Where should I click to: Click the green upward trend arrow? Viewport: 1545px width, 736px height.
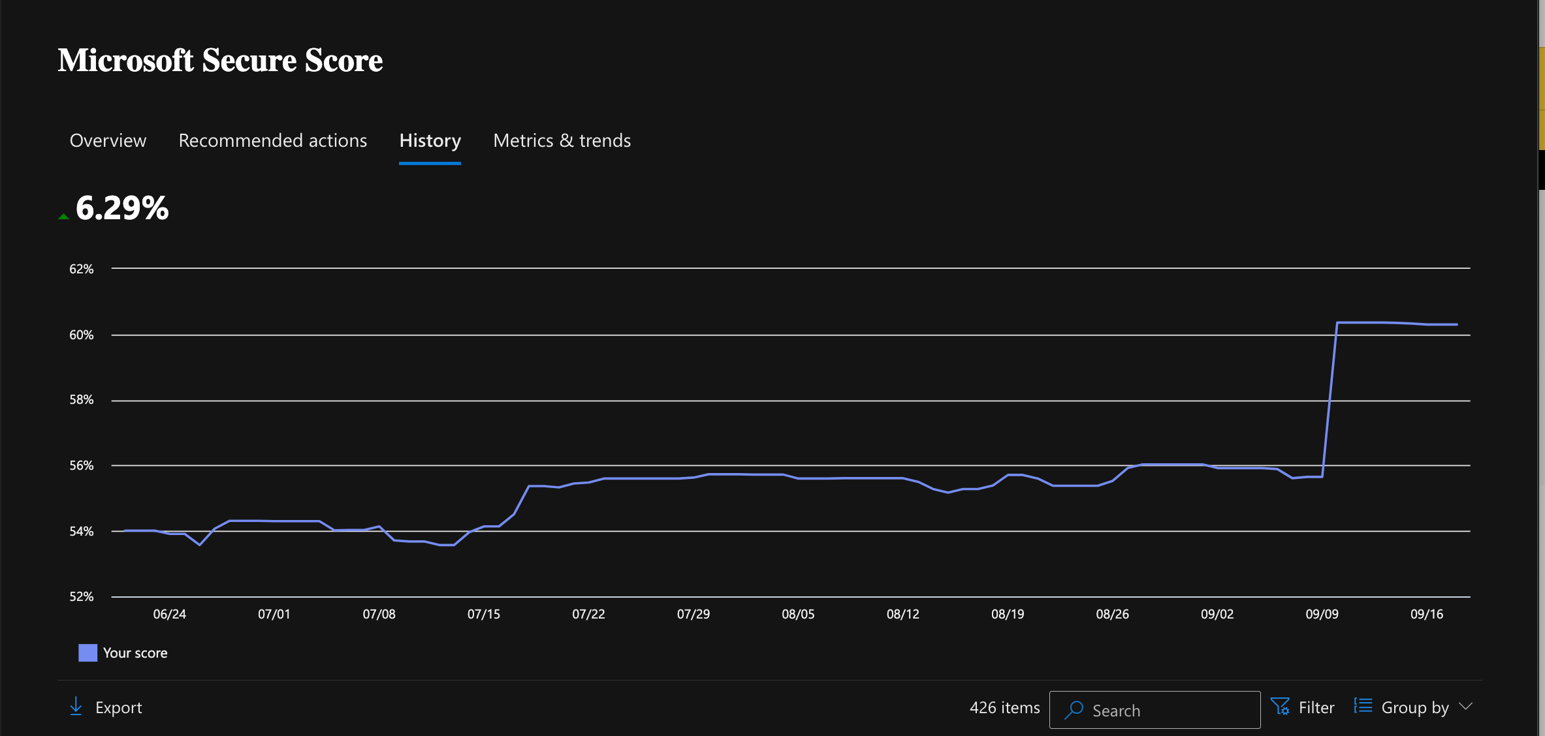[63, 215]
